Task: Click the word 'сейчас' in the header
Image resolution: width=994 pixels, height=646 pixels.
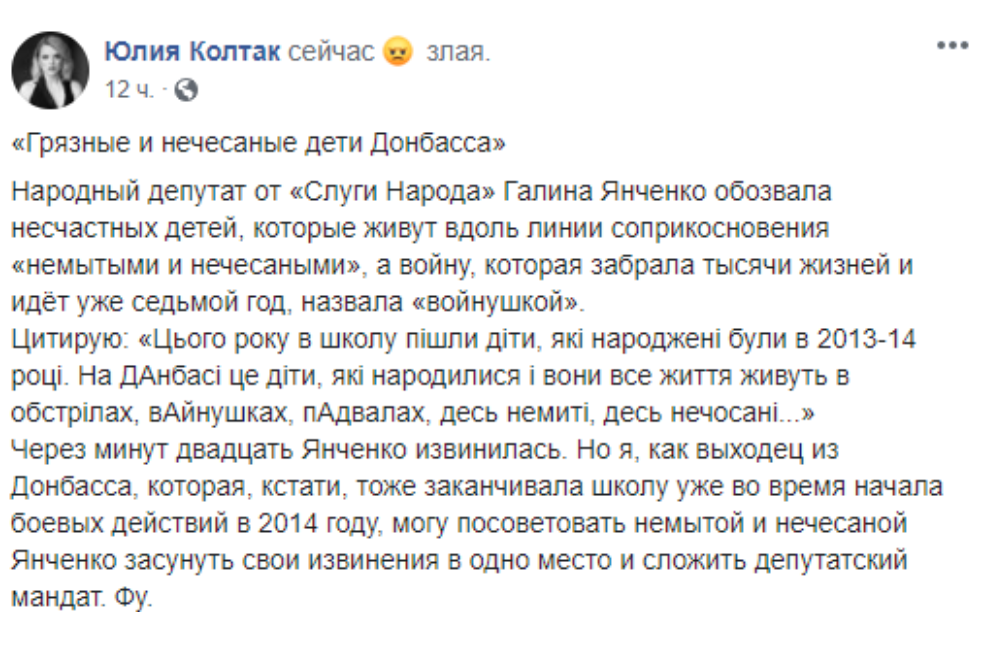Action: pos(331,52)
